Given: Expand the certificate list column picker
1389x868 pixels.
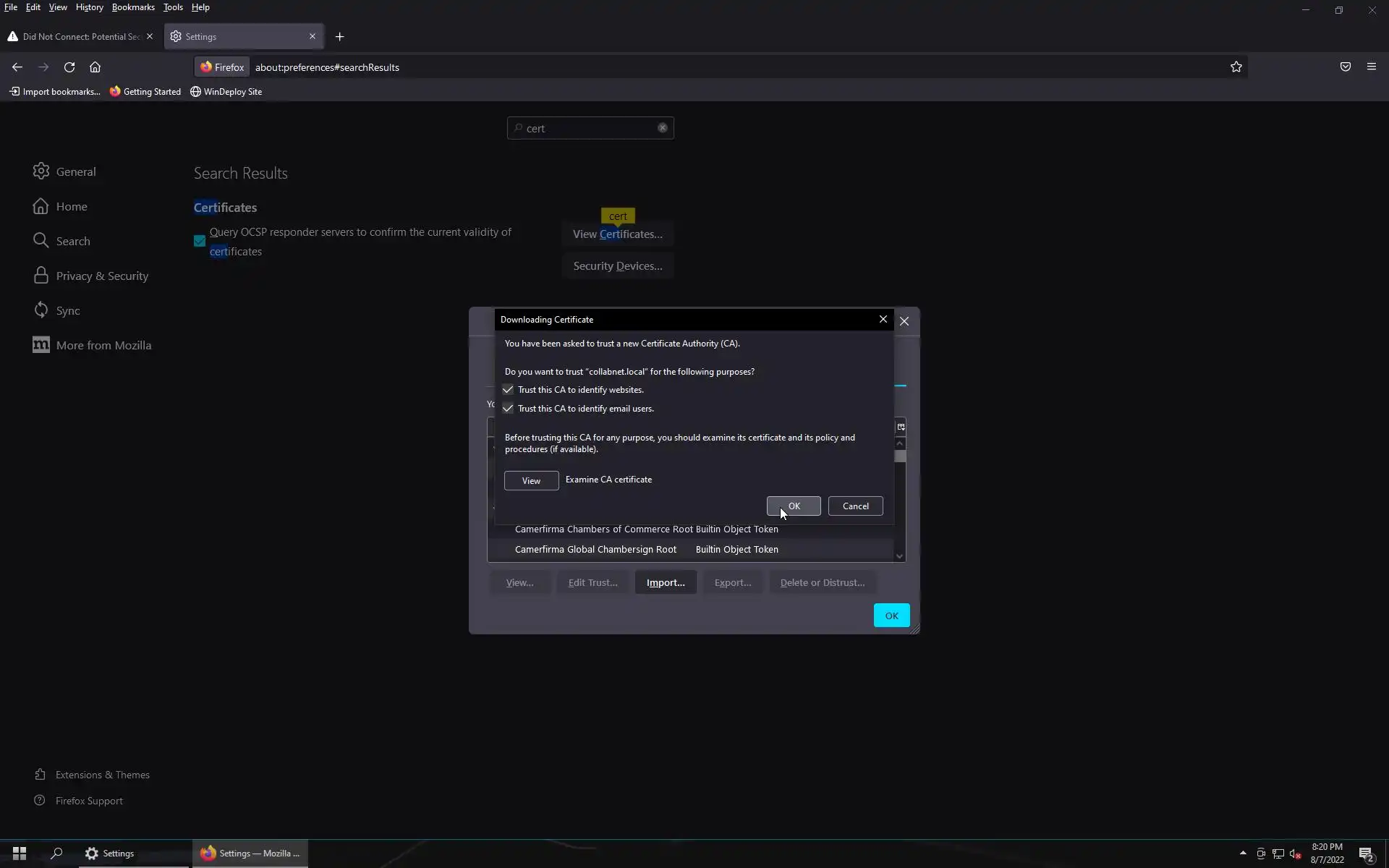Looking at the screenshot, I should point(901,427).
